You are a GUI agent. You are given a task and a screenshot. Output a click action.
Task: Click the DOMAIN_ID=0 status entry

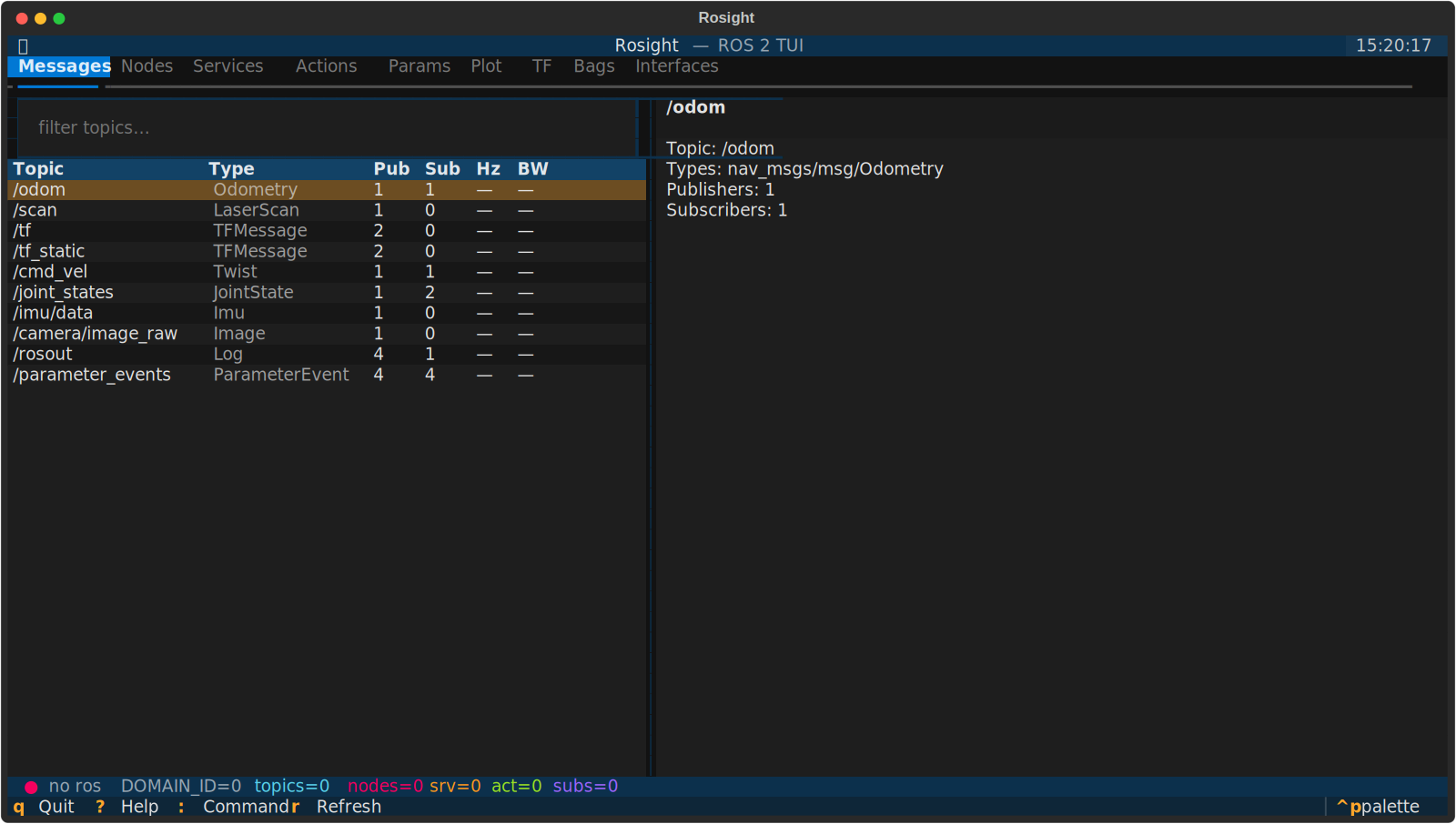(x=181, y=787)
